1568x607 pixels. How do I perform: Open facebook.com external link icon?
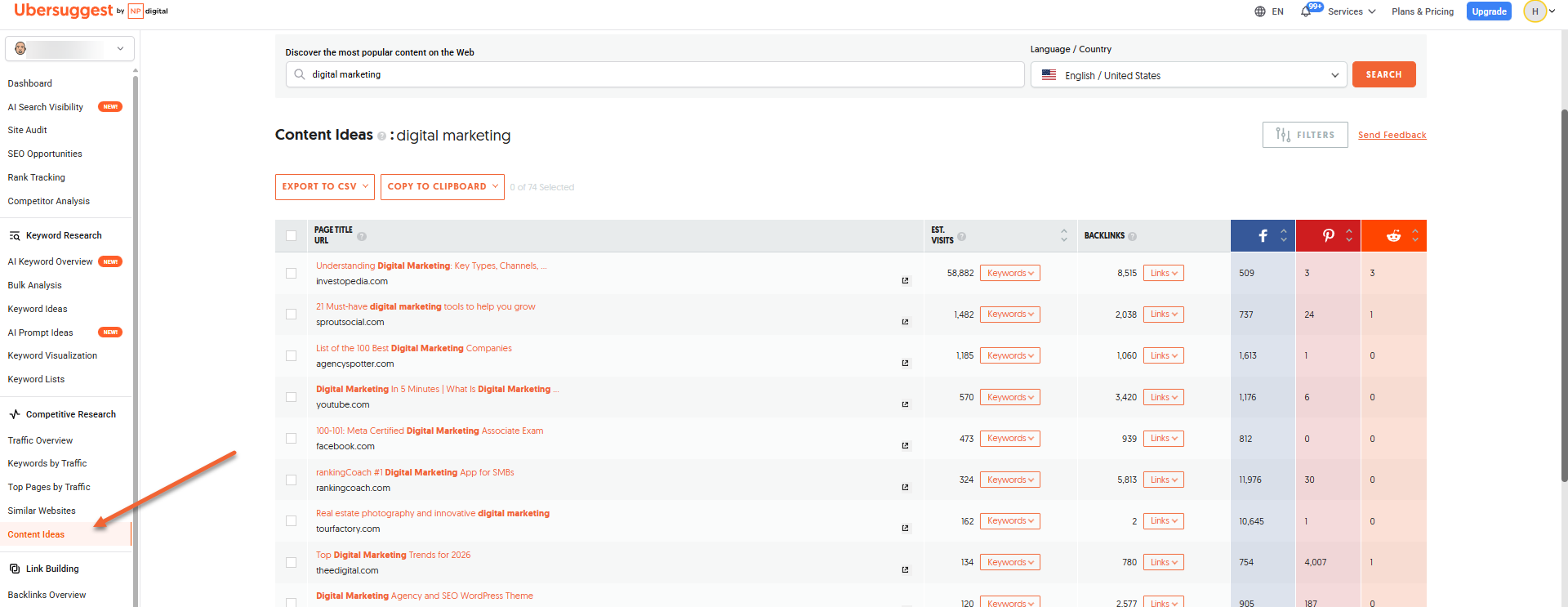pyautogui.click(x=905, y=445)
